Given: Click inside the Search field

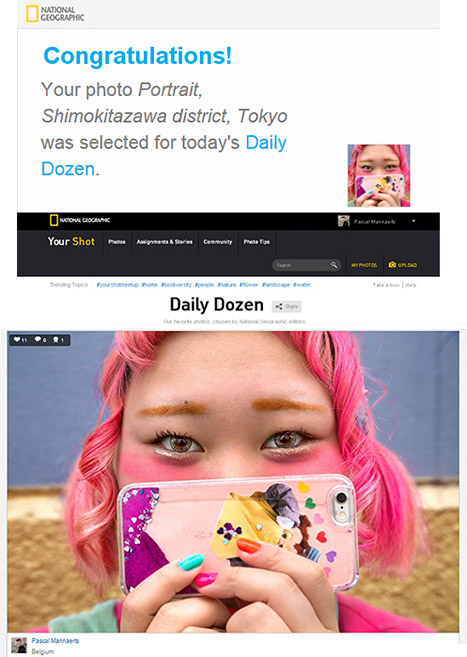Looking at the screenshot, I should point(302,265).
